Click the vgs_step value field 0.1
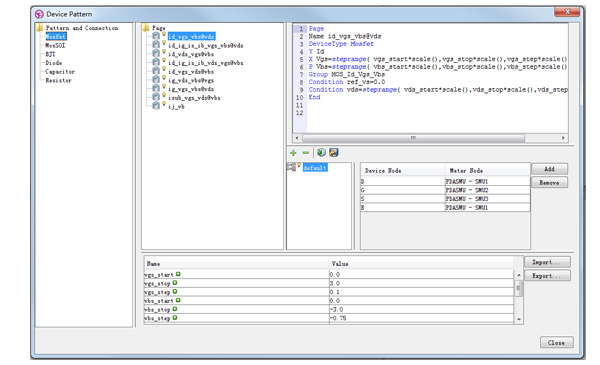 pos(421,292)
